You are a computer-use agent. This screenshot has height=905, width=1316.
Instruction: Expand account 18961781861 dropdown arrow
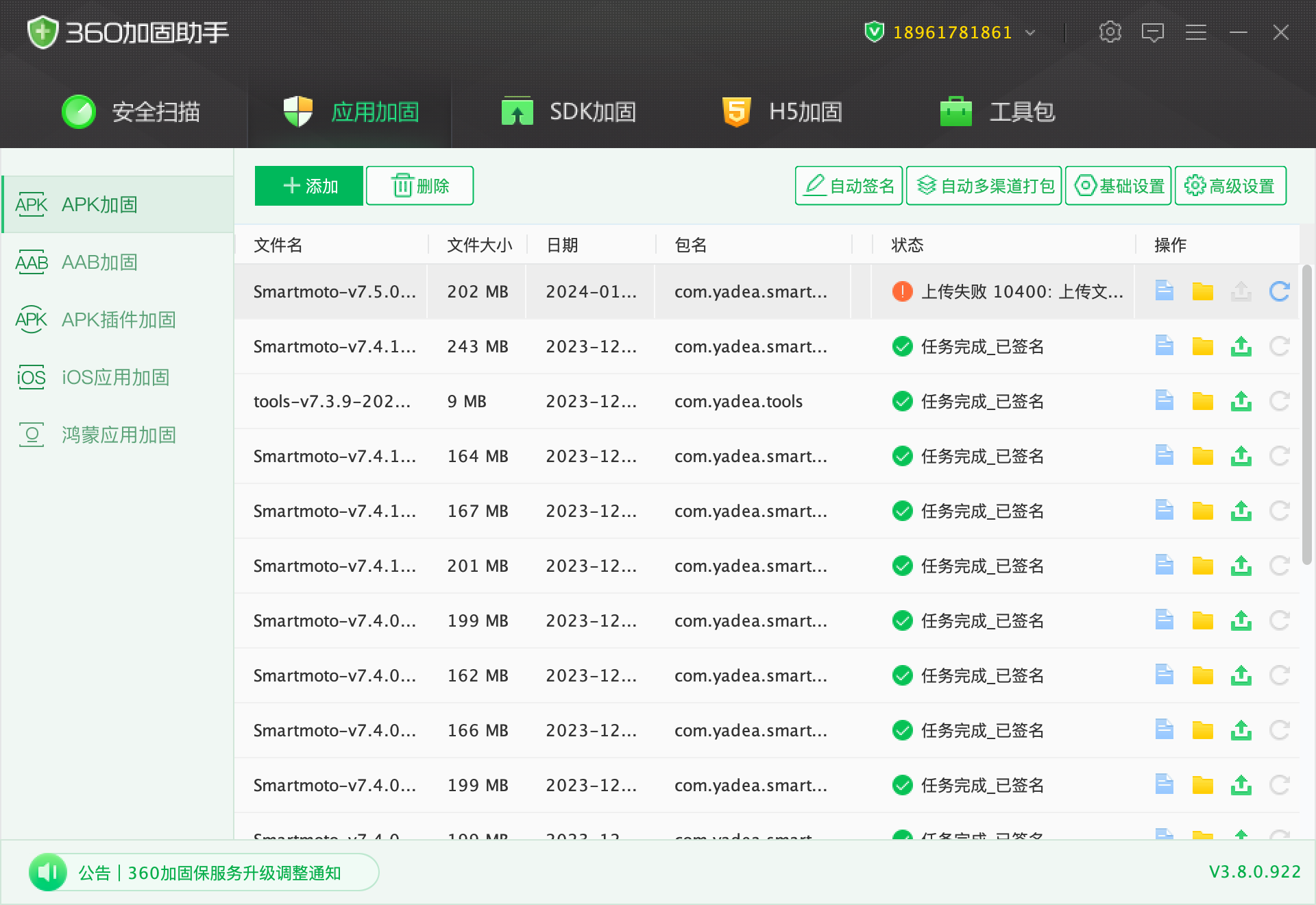tap(1029, 32)
